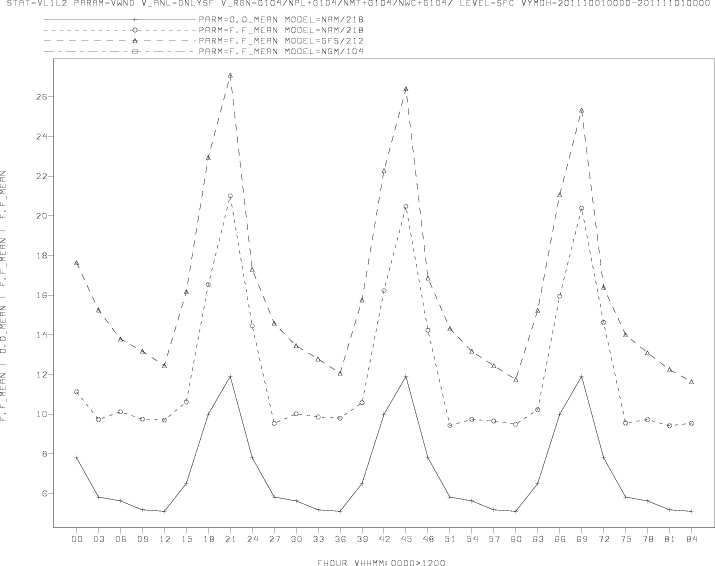The width and height of the screenshot is (715, 566).
Task: Click the GFS/212 triangle data point at hour 84
Action: [691, 382]
